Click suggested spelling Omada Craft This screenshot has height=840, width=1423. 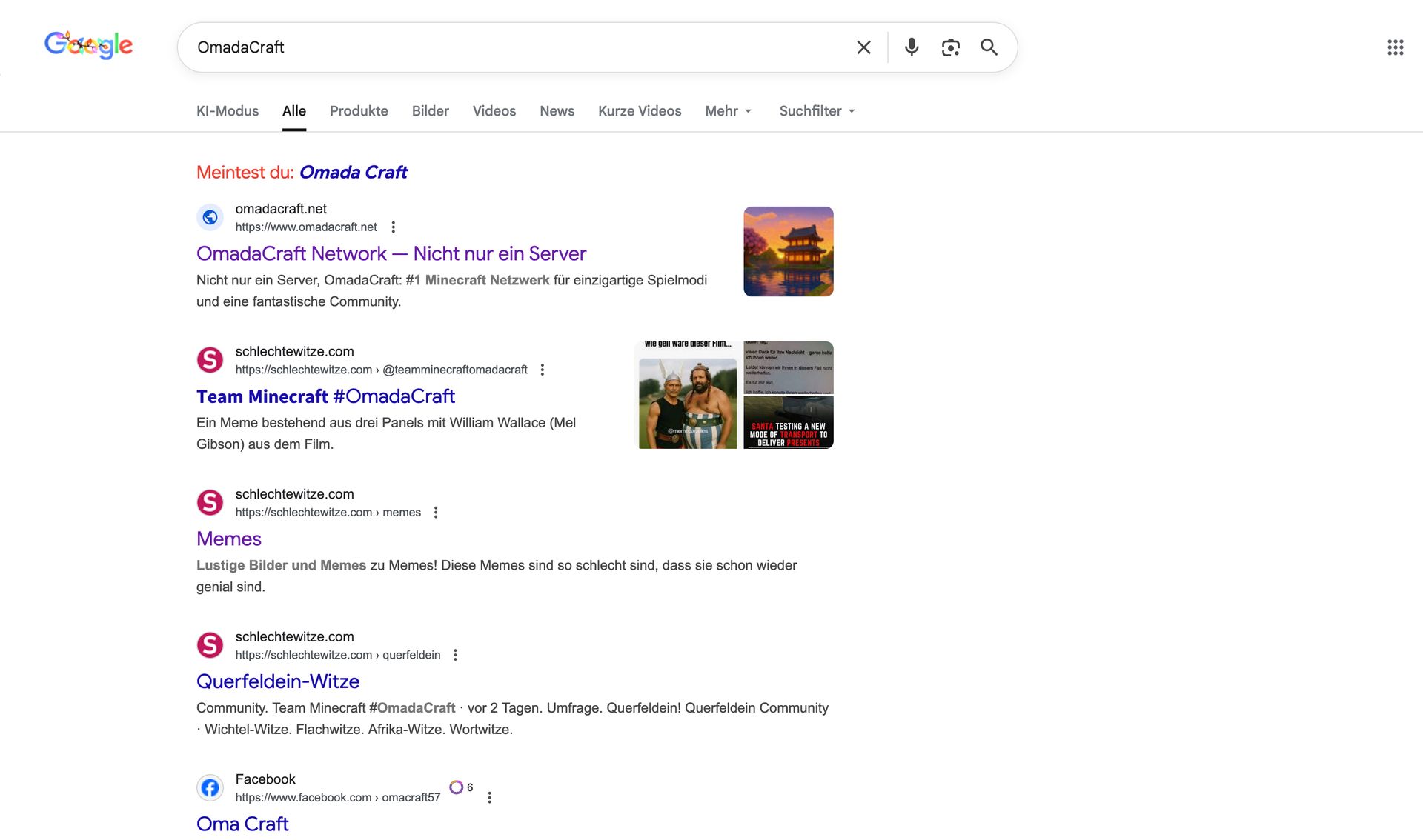[353, 173]
